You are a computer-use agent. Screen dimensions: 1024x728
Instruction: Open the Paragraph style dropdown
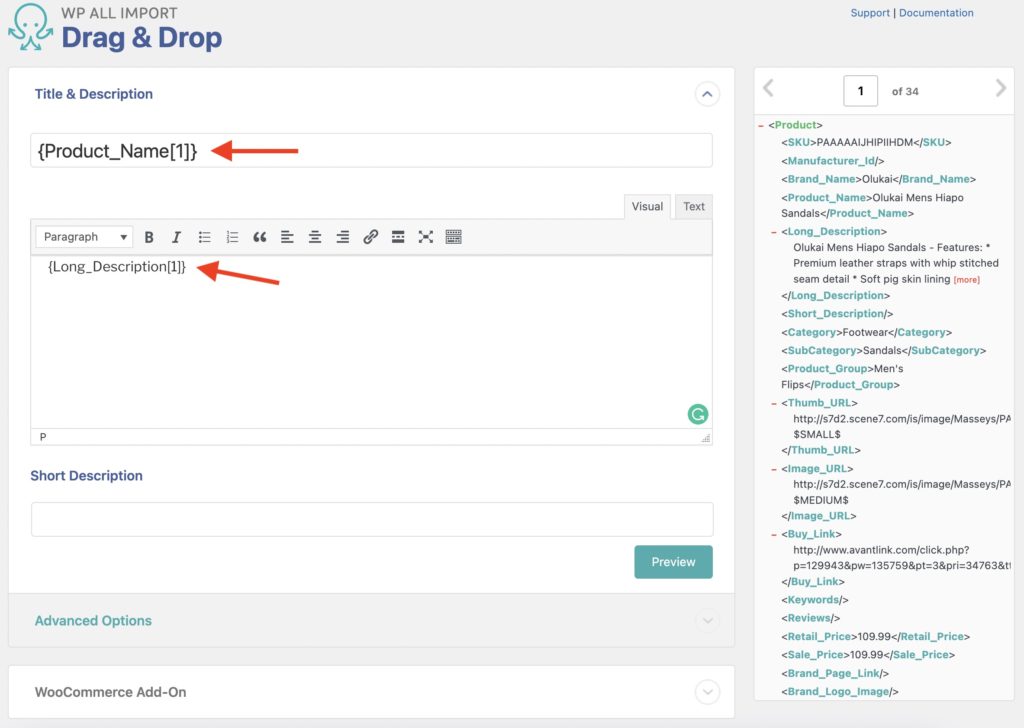tap(84, 236)
